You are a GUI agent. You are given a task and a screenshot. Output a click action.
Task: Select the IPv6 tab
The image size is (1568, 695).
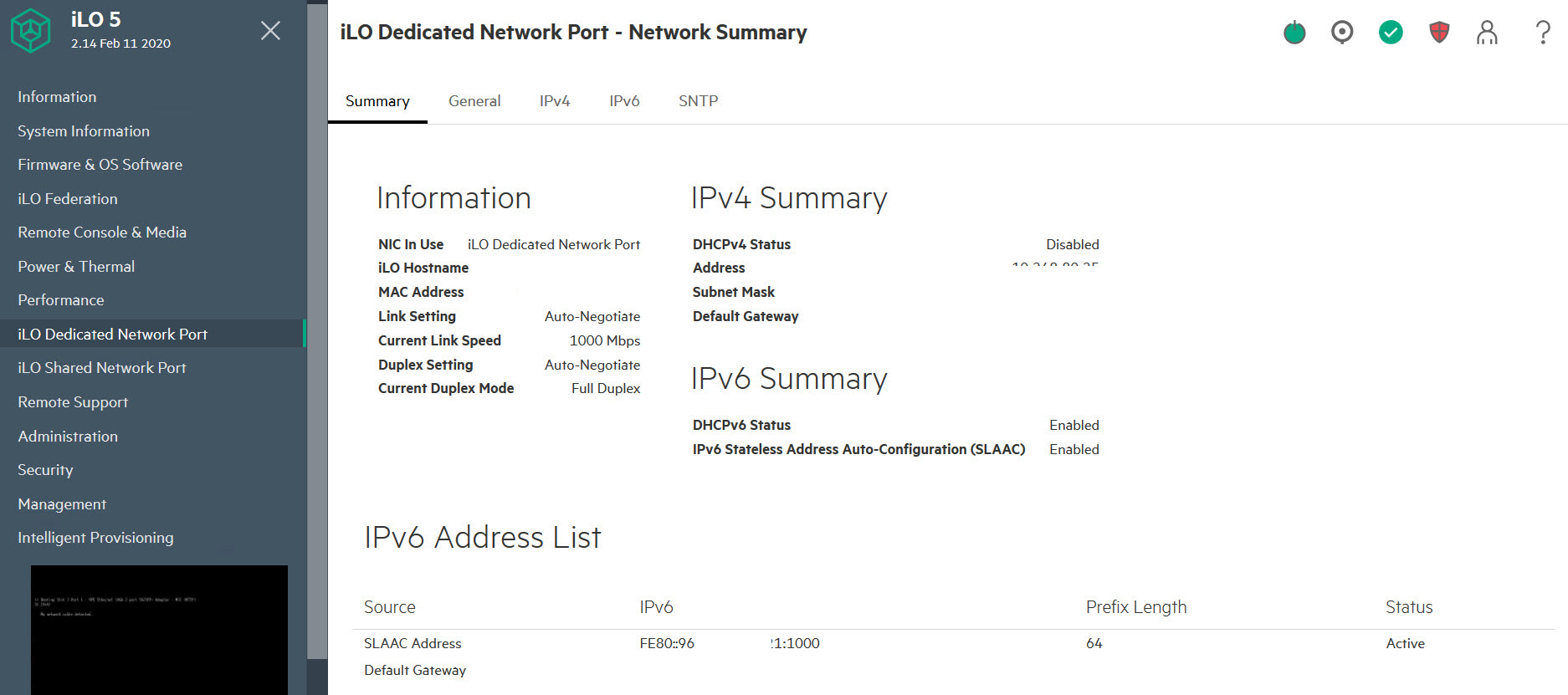point(624,101)
